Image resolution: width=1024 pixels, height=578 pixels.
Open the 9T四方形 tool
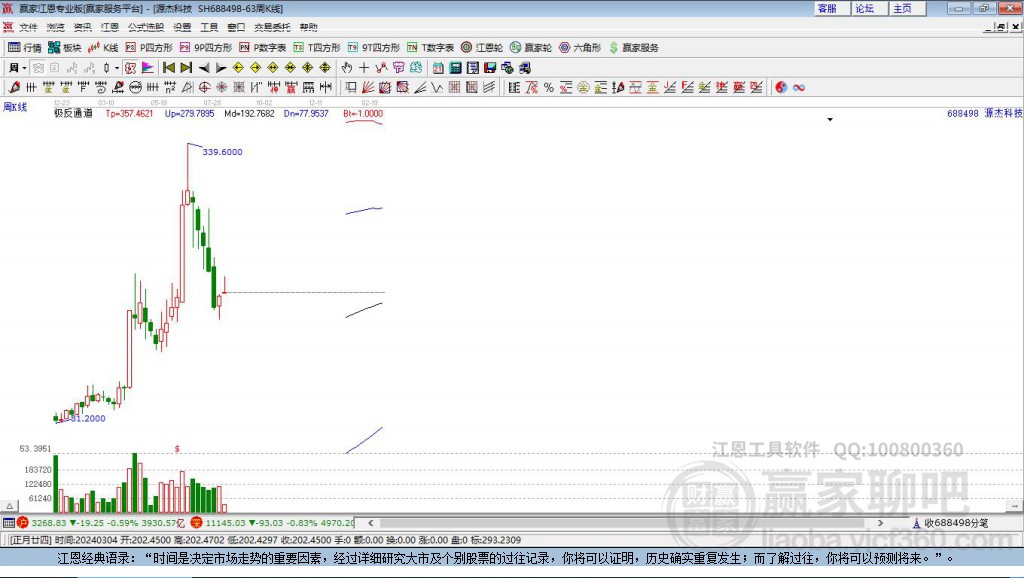[374, 48]
